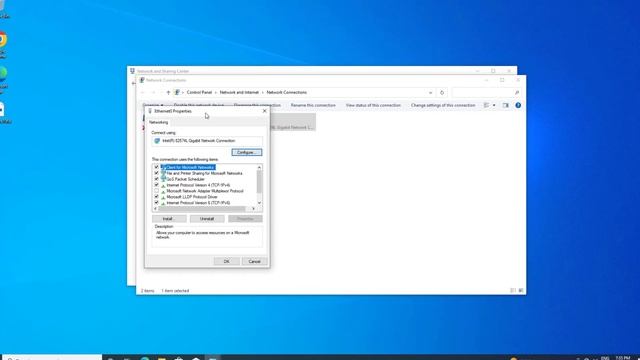The image size is (640, 360).
Task: Open the Organize menu
Action: click(153, 105)
